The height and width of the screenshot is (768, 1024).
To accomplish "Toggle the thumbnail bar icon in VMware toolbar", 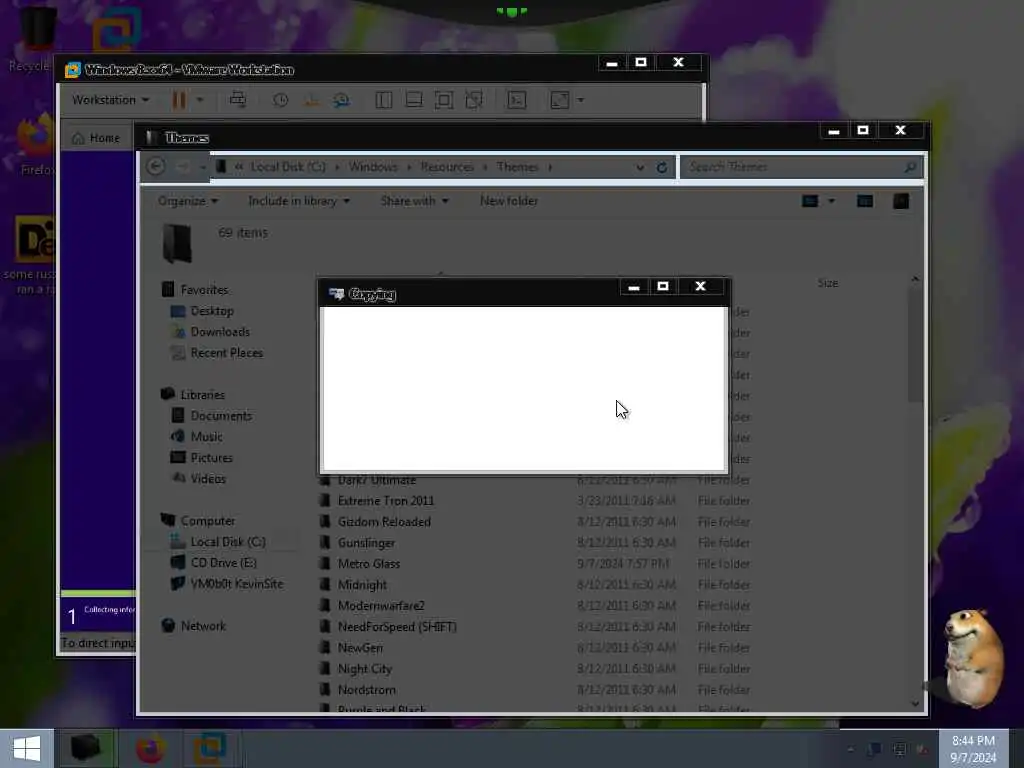I will (x=413, y=100).
